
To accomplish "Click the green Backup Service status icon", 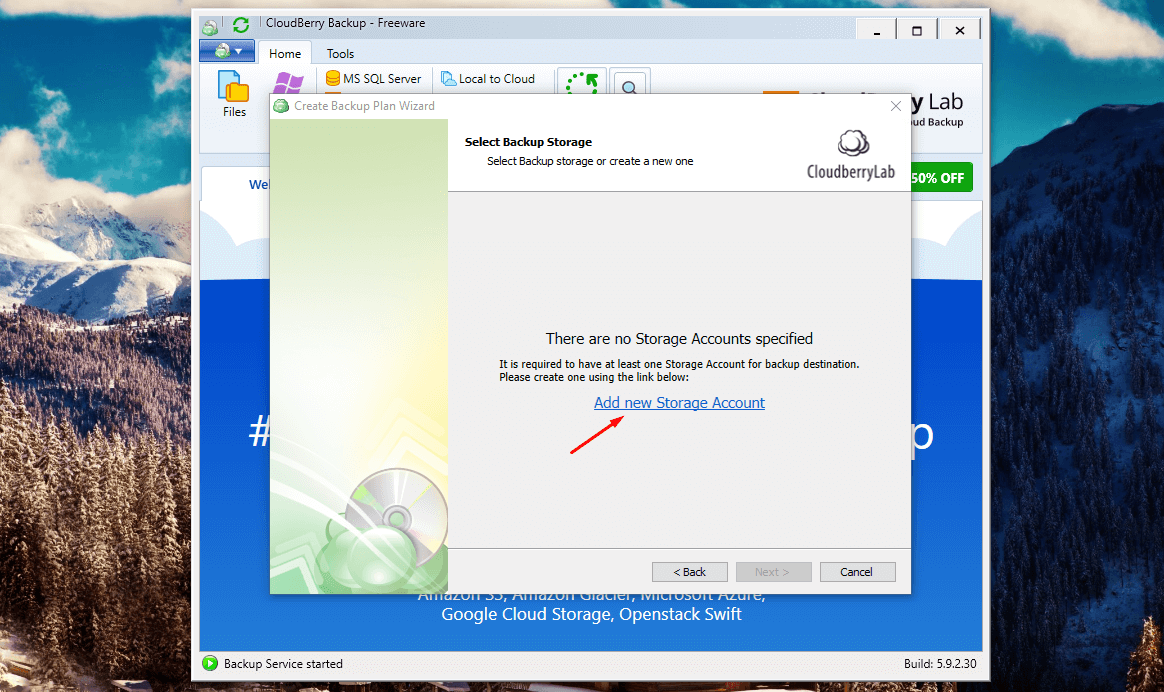I will click(x=210, y=663).
